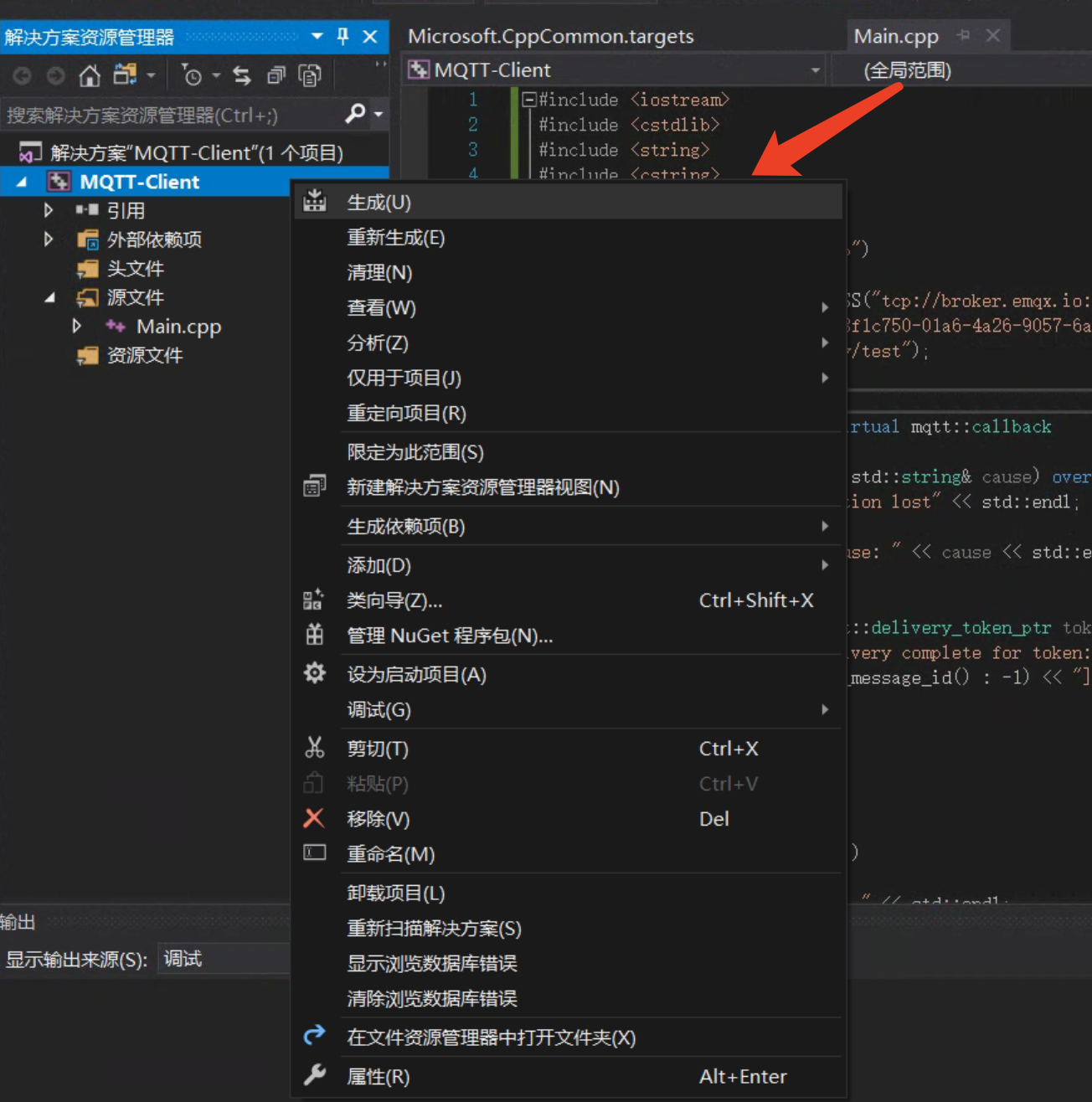
Task: Choose 显示浏览数据库错误
Action: (568, 964)
